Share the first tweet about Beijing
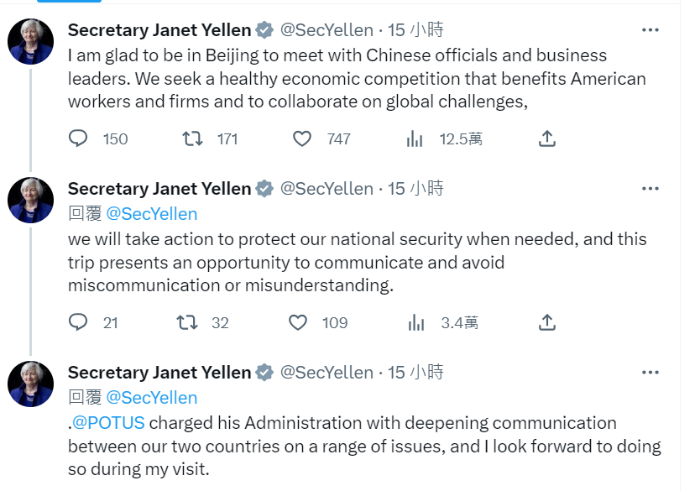The height and width of the screenshot is (491, 700). (x=547, y=139)
